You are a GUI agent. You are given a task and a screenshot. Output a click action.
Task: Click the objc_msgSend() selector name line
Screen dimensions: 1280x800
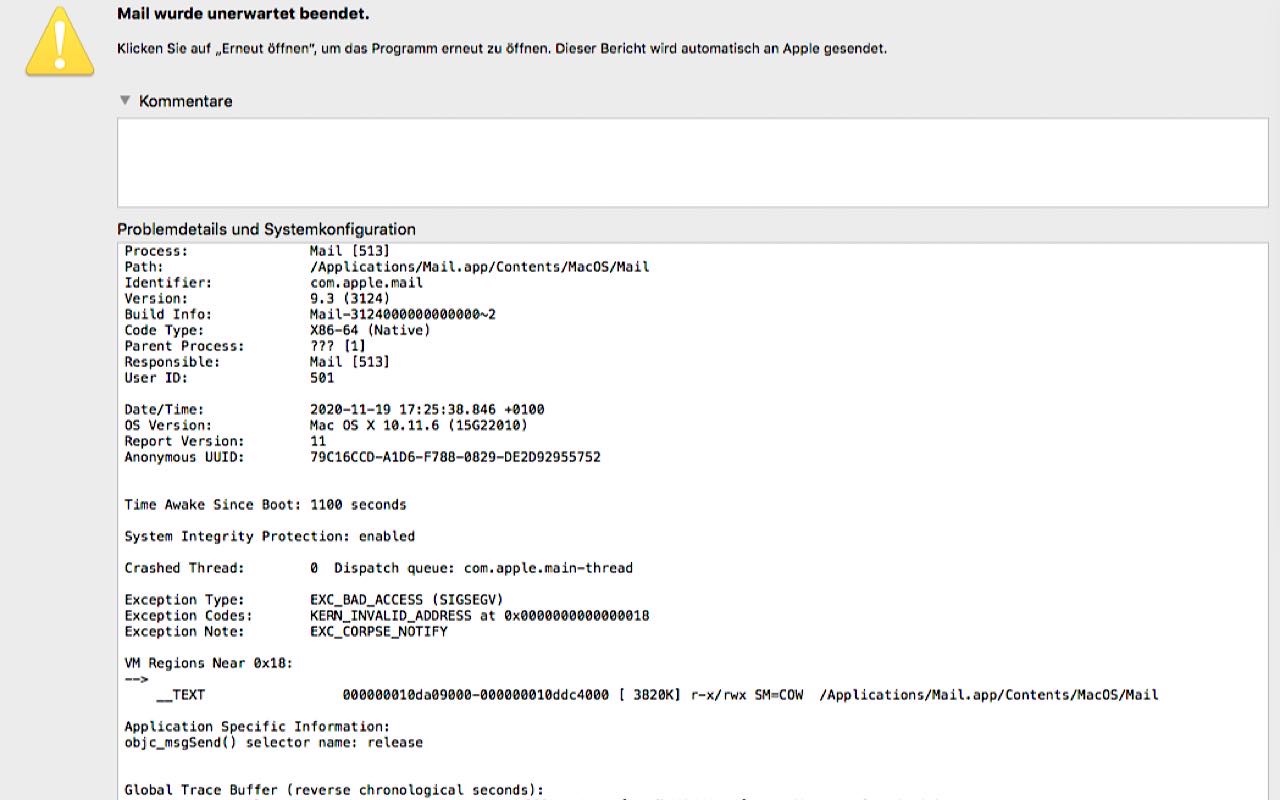[x=273, y=743]
